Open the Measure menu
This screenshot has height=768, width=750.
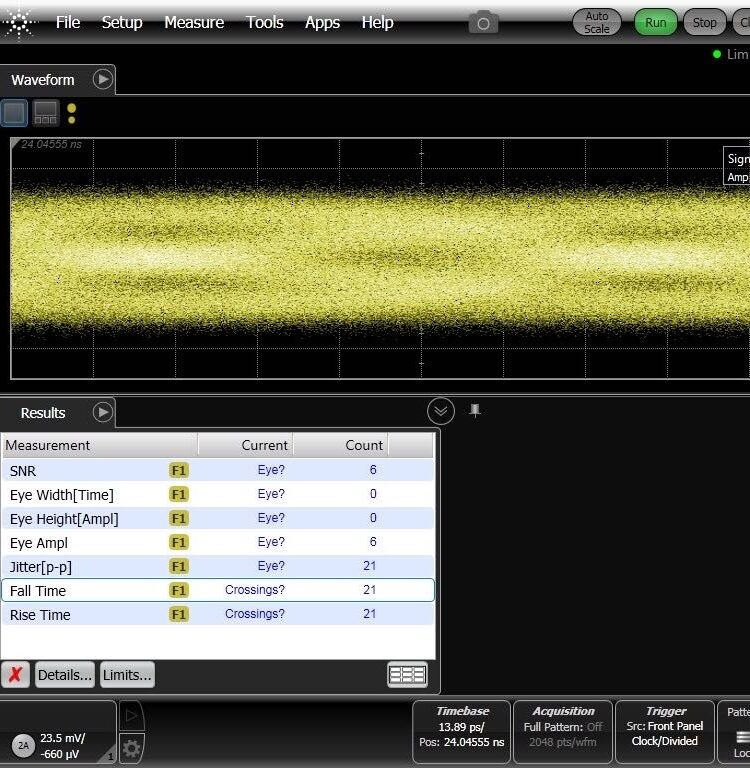coord(196,22)
